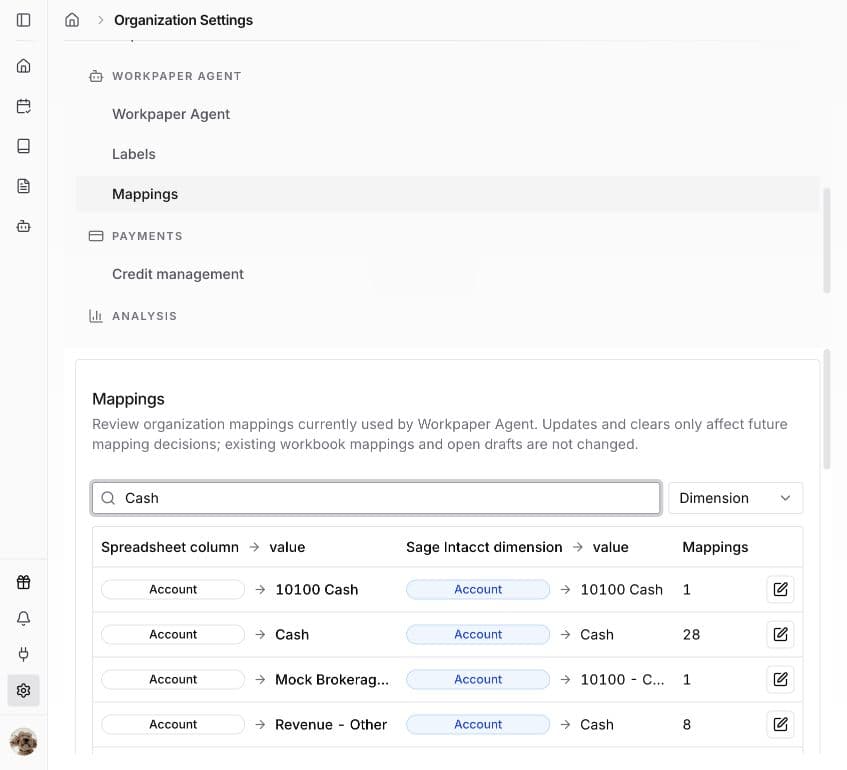Open the Dimension dropdown

click(735, 498)
